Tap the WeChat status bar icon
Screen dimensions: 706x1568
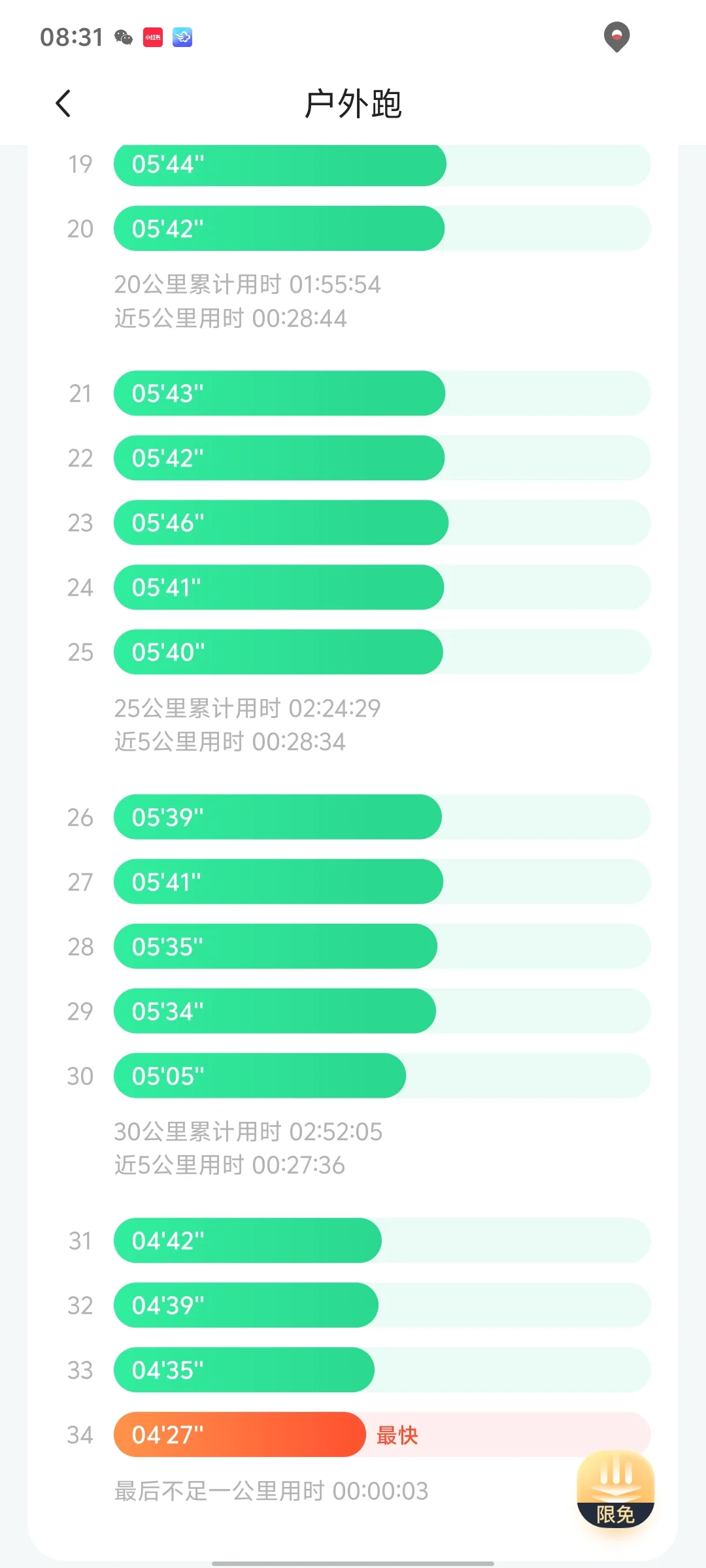coord(124,37)
